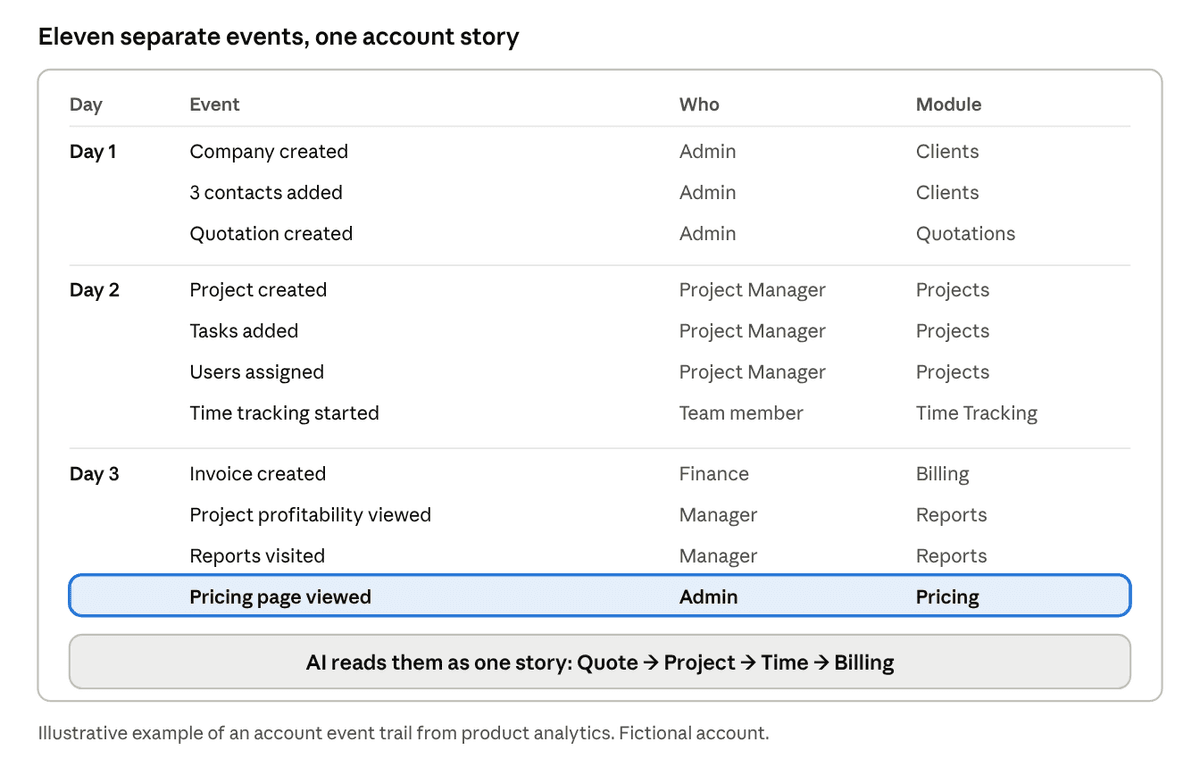Click "Projects" in the Tasks added row
Viewport: 1200px width, 775px height.
point(953,331)
